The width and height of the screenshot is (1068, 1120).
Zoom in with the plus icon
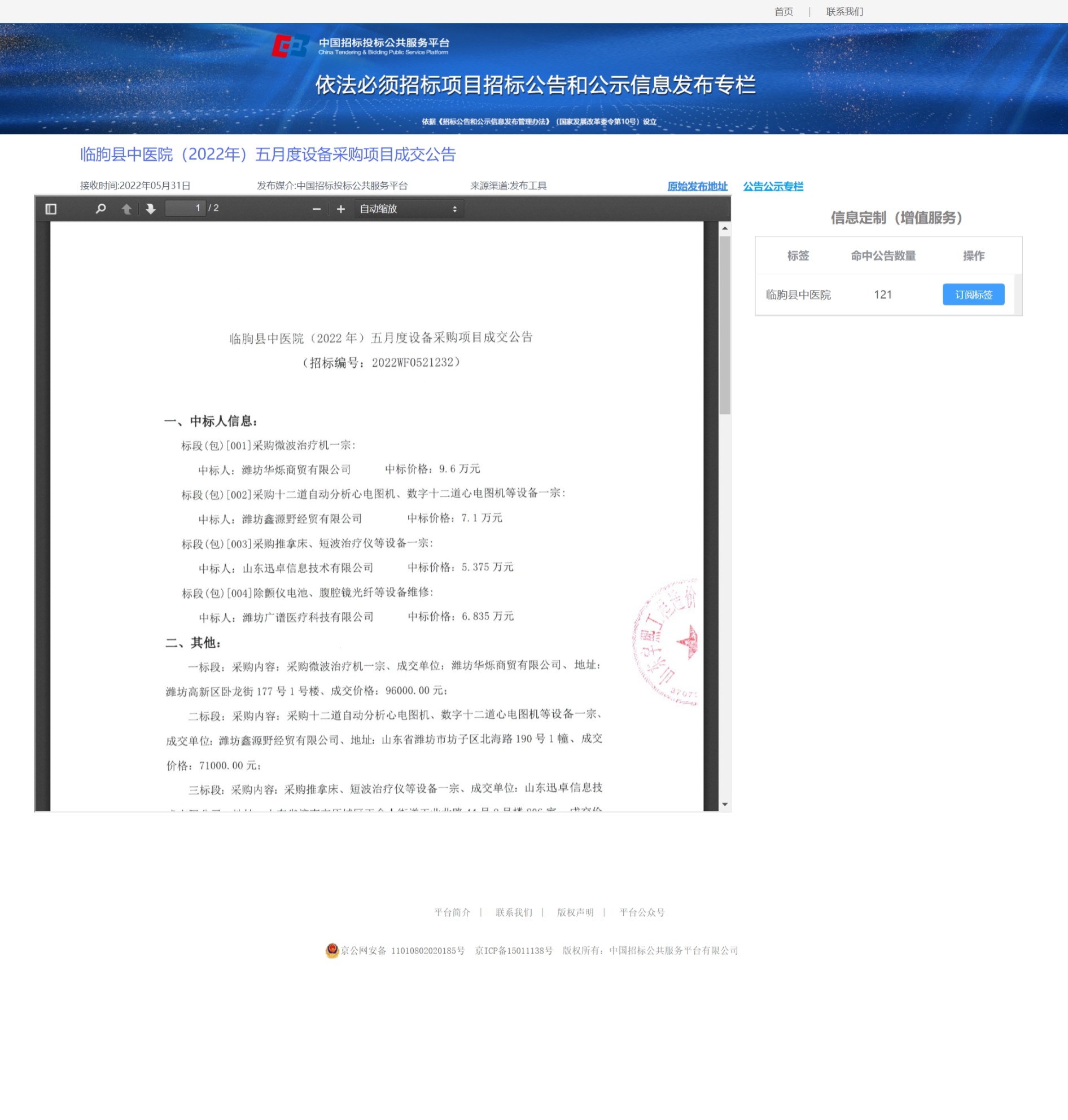(x=340, y=209)
